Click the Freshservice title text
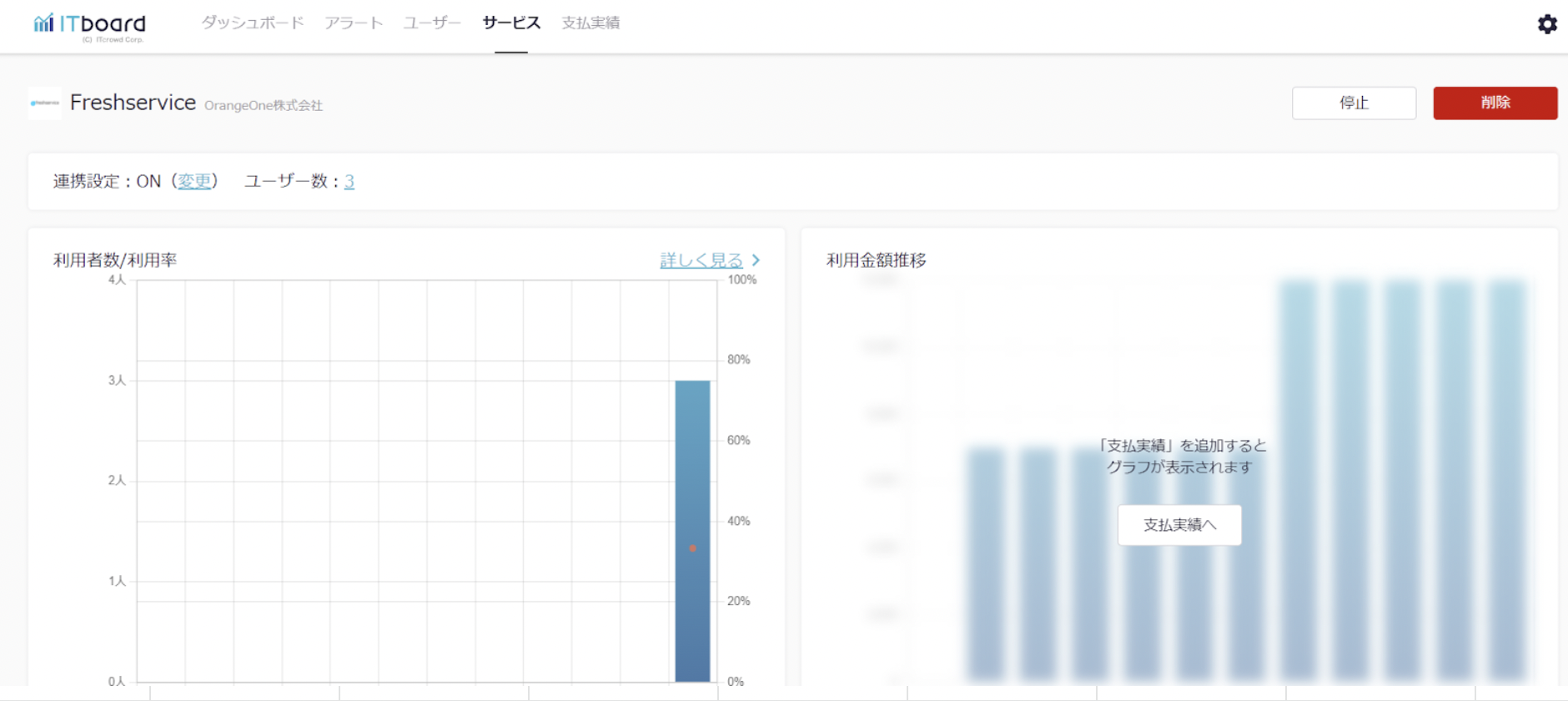The image size is (1568, 701). click(x=133, y=103)
